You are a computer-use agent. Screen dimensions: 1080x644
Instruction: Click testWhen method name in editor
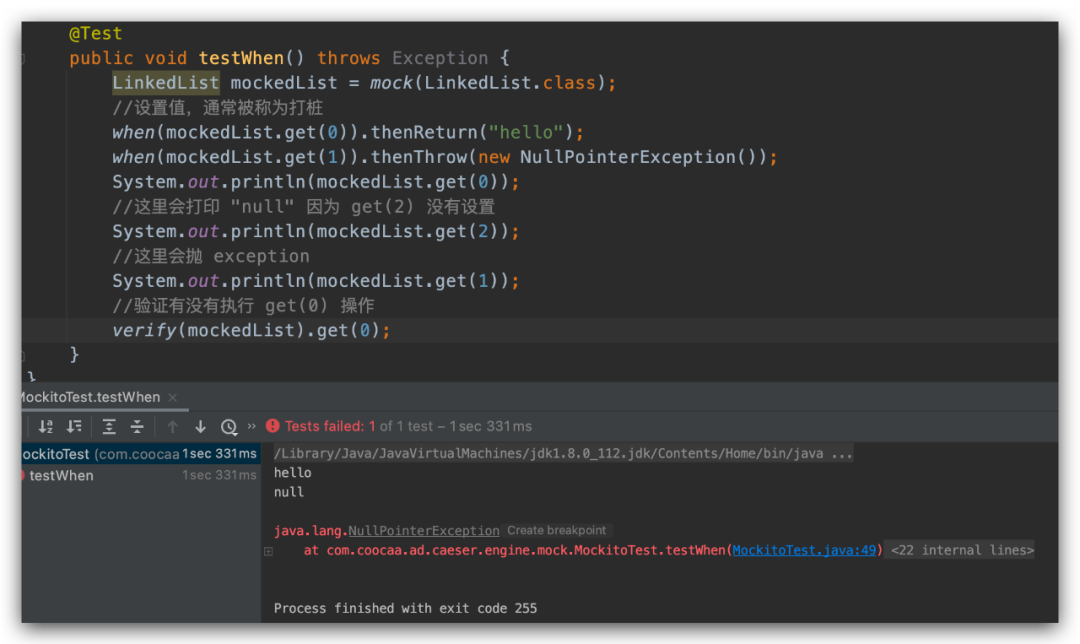241,58
